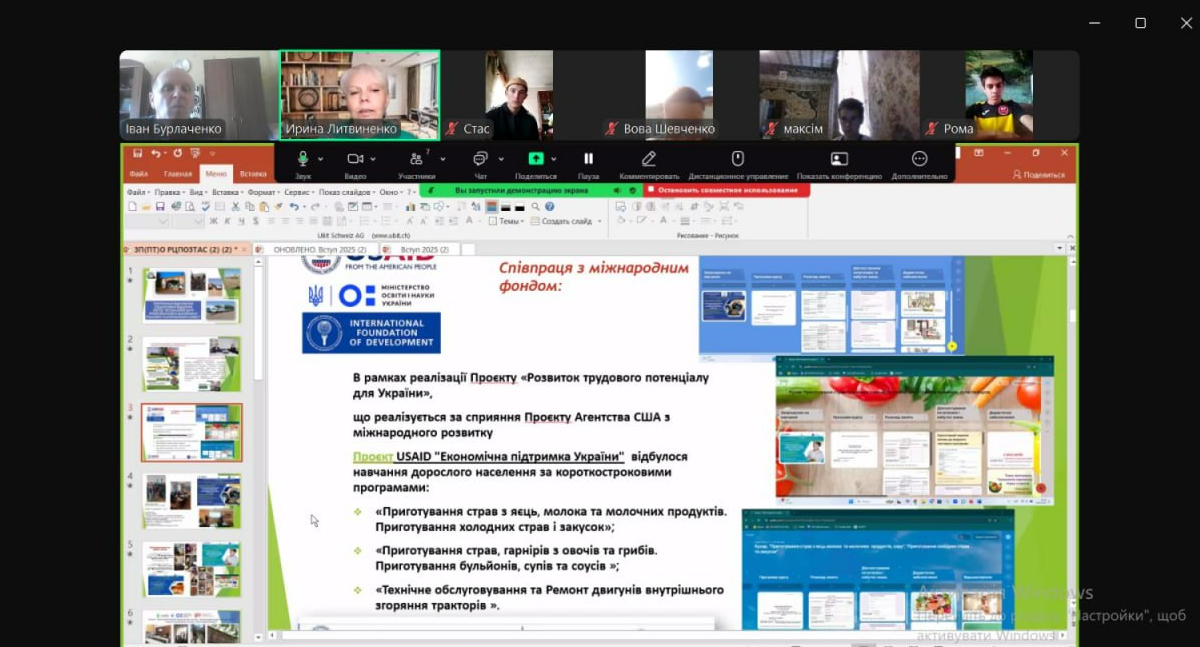The height and width of the screenshot is (647, 1200).
Task: Open the Темы themes dropdown
Action: [x=506, y=221]
